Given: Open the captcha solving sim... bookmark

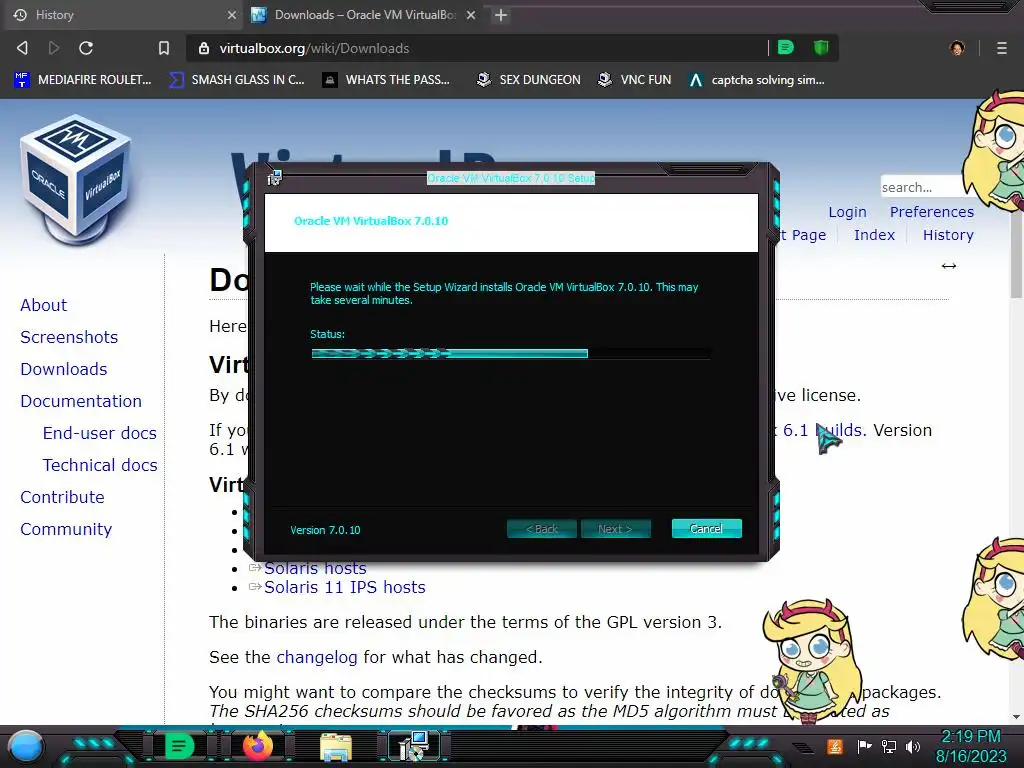Looking at the screenshot, I should coord(757,80).
